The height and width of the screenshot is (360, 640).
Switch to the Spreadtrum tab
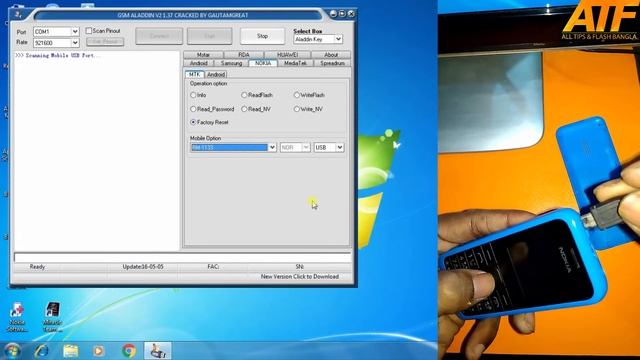click(332, 63)
